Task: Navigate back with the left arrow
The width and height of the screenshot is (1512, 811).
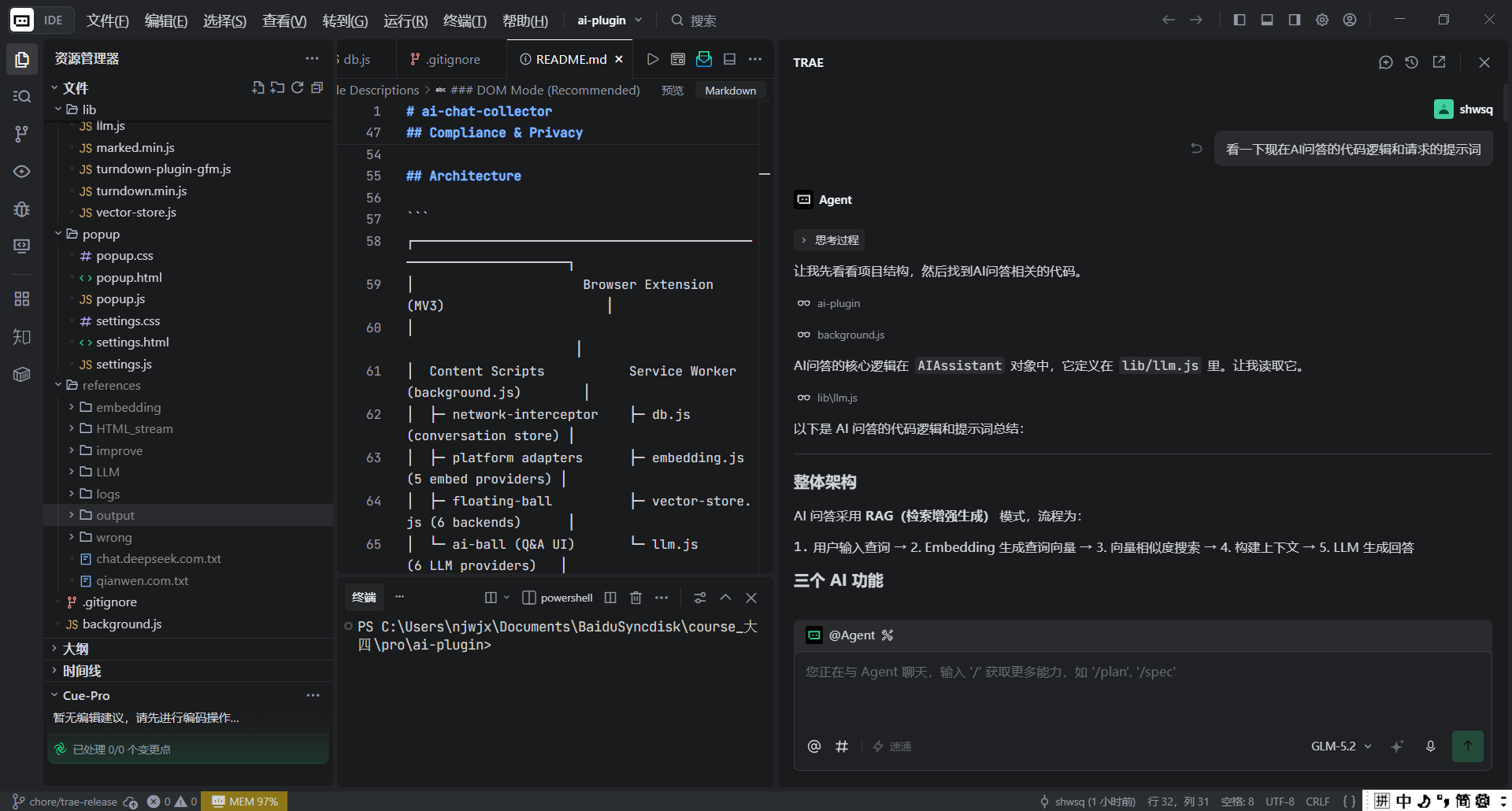Action: (1169, 20)
